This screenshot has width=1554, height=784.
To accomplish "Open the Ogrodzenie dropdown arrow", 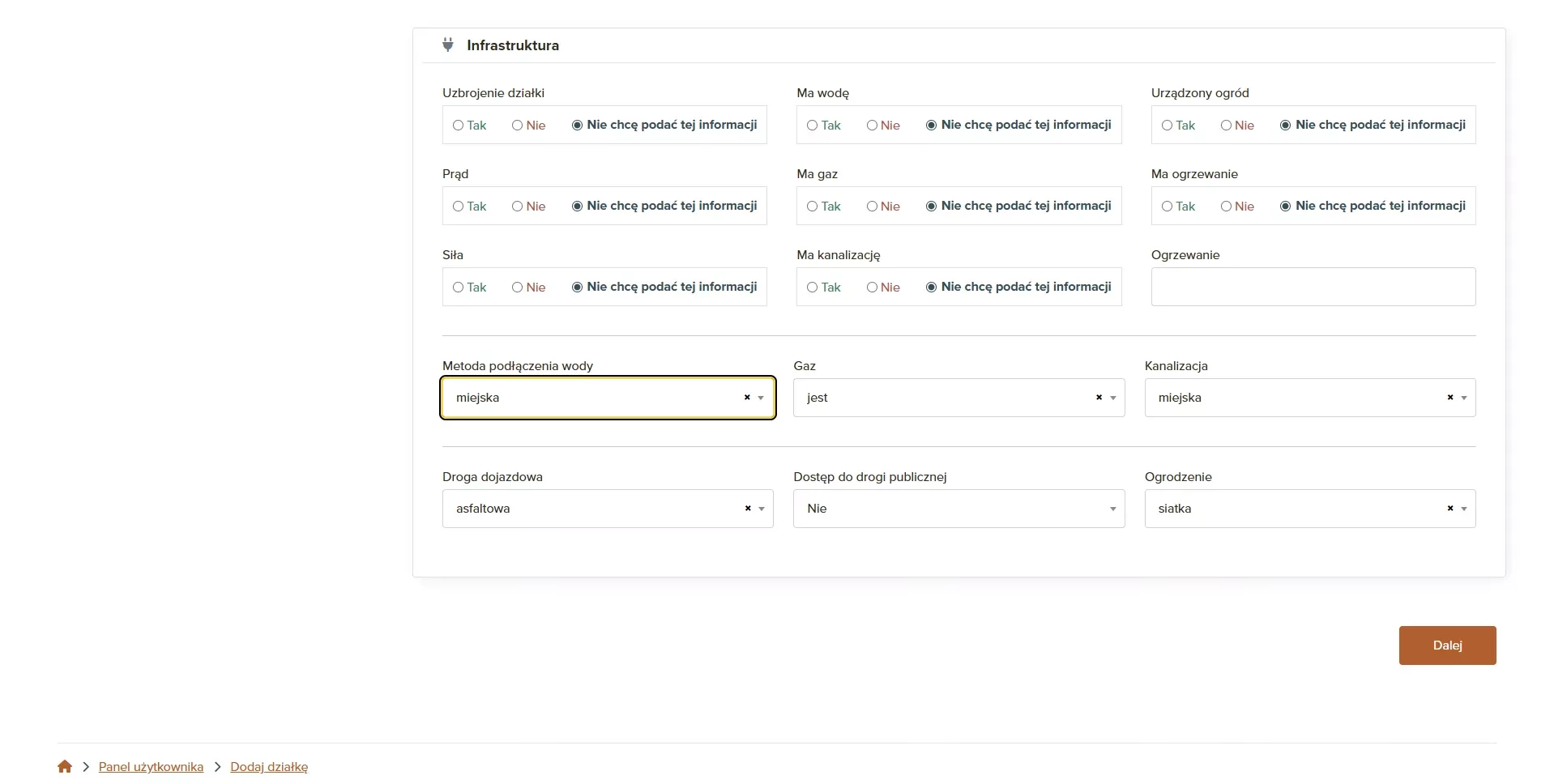I will pos(1464,509).
